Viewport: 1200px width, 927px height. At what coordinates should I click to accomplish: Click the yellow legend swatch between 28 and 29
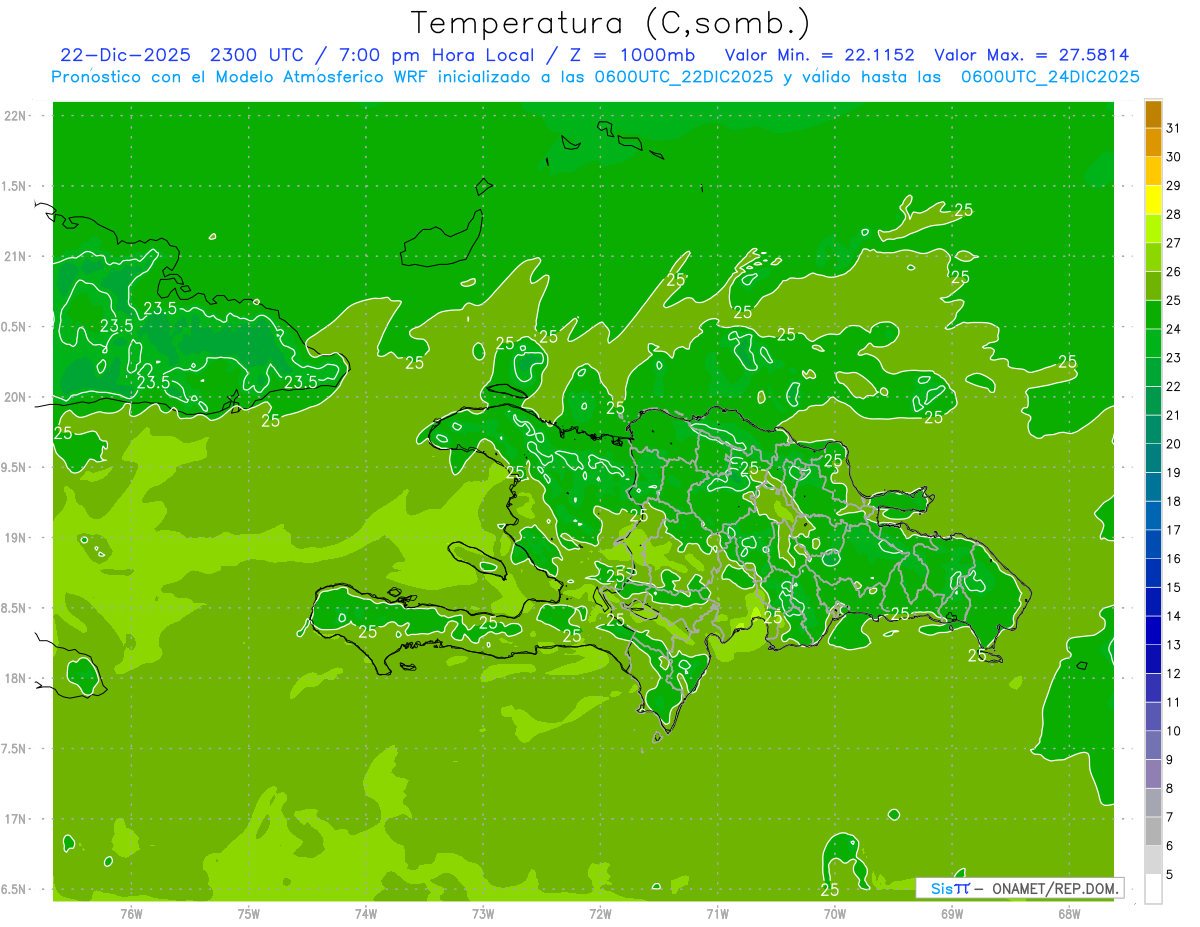[1153, 200]
